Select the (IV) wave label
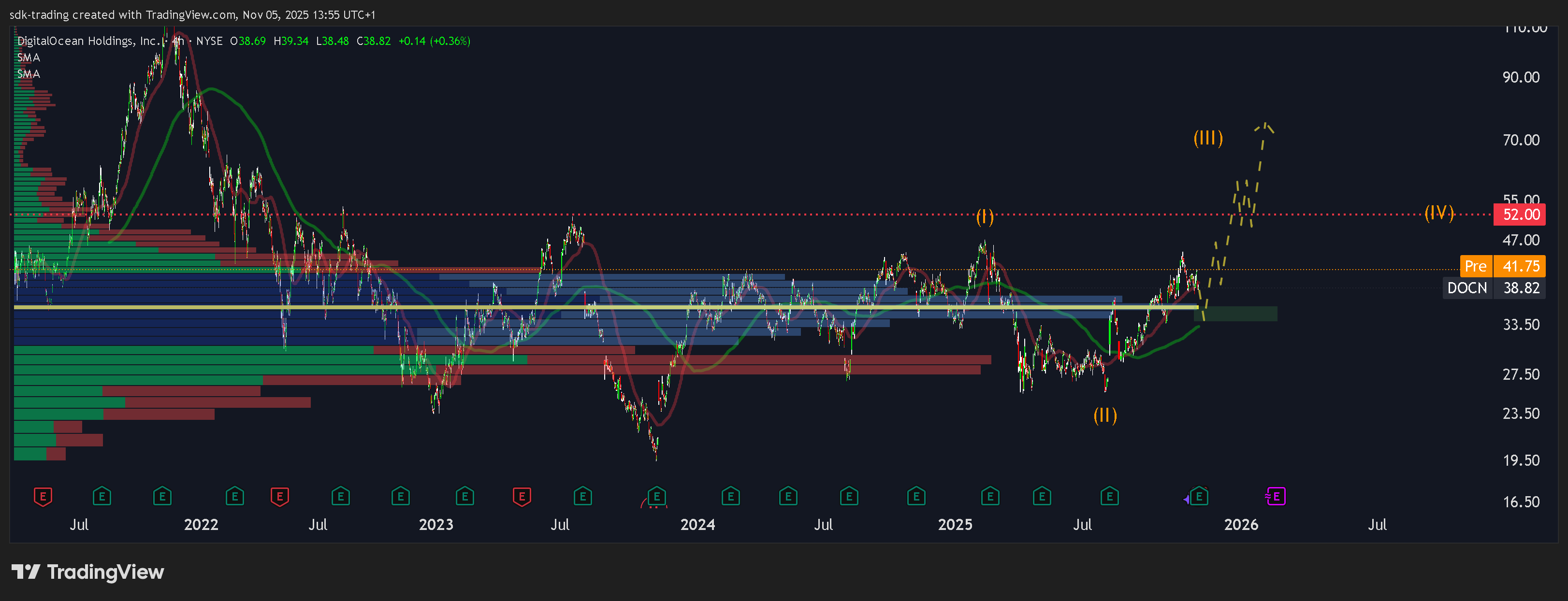Viewport: 1568px width, 601px height. [1439, 213]
